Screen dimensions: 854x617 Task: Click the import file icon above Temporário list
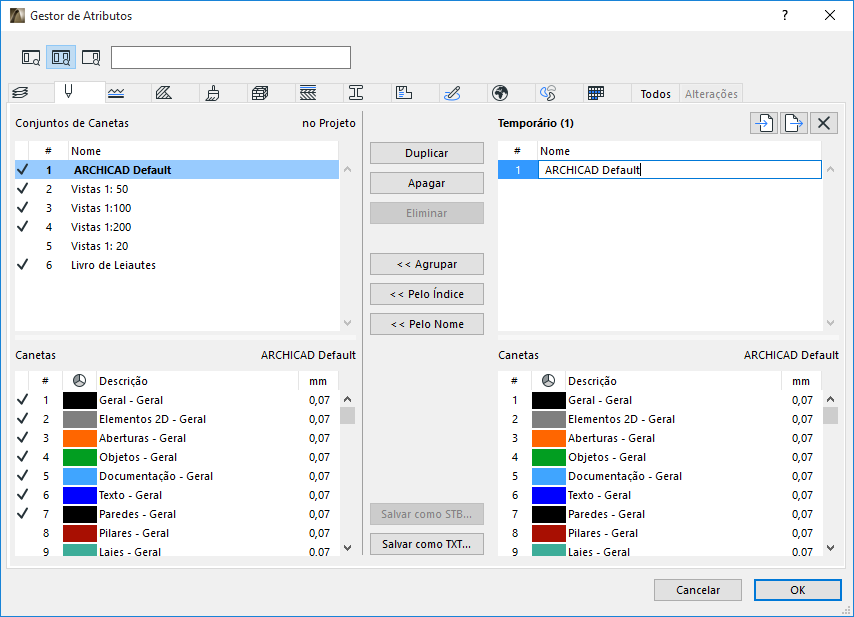764,123
